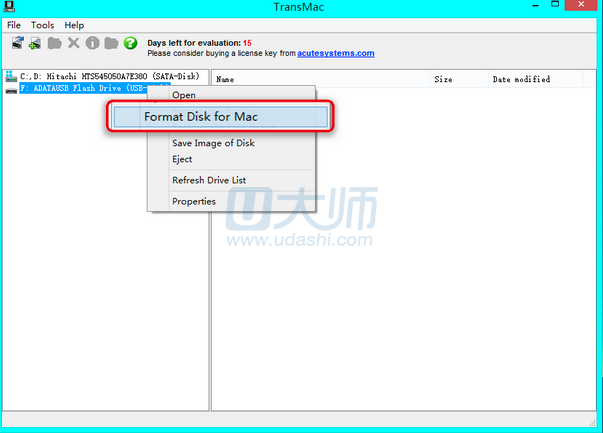The image size is (603, 433).
Task: Click the open disk image toolbar icon
Action: 18,44
